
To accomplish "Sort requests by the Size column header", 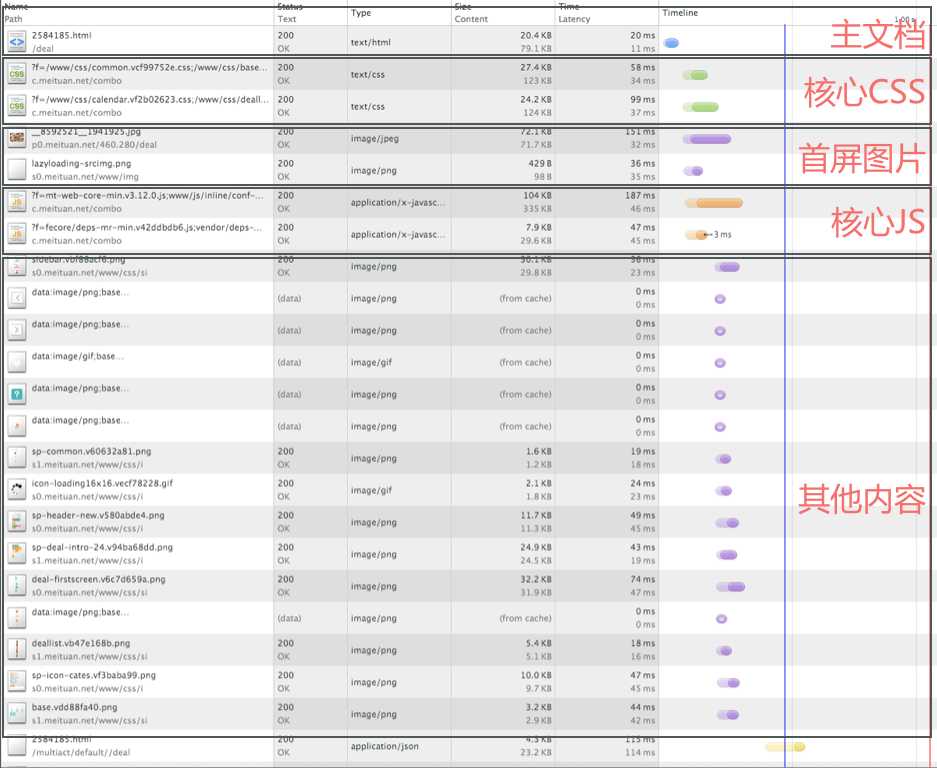I will coord(463,7).
